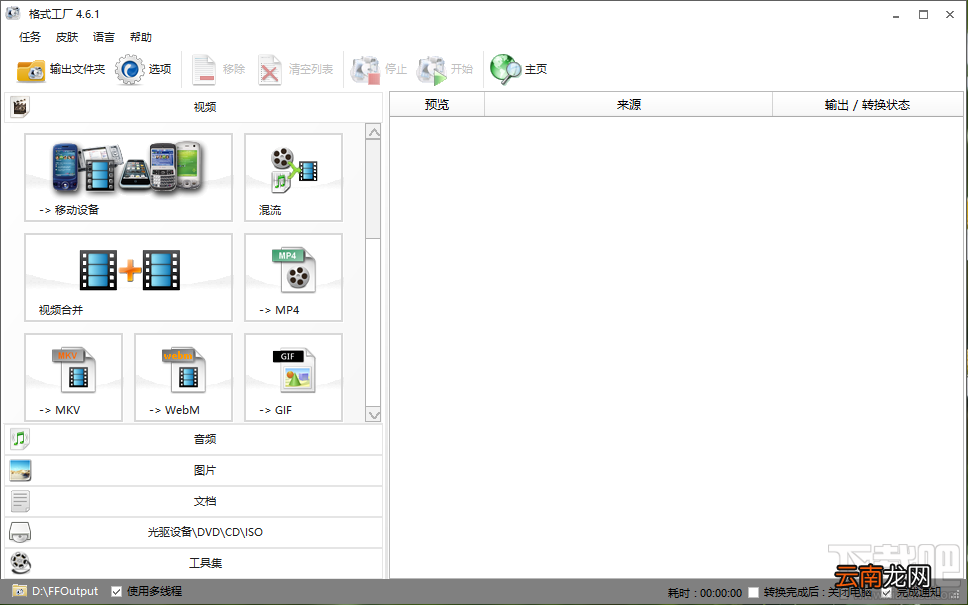968x605 pixels.
Task: Click the video list scroll-up arrow
Action: pyautogui.click(x=373, y=132)
